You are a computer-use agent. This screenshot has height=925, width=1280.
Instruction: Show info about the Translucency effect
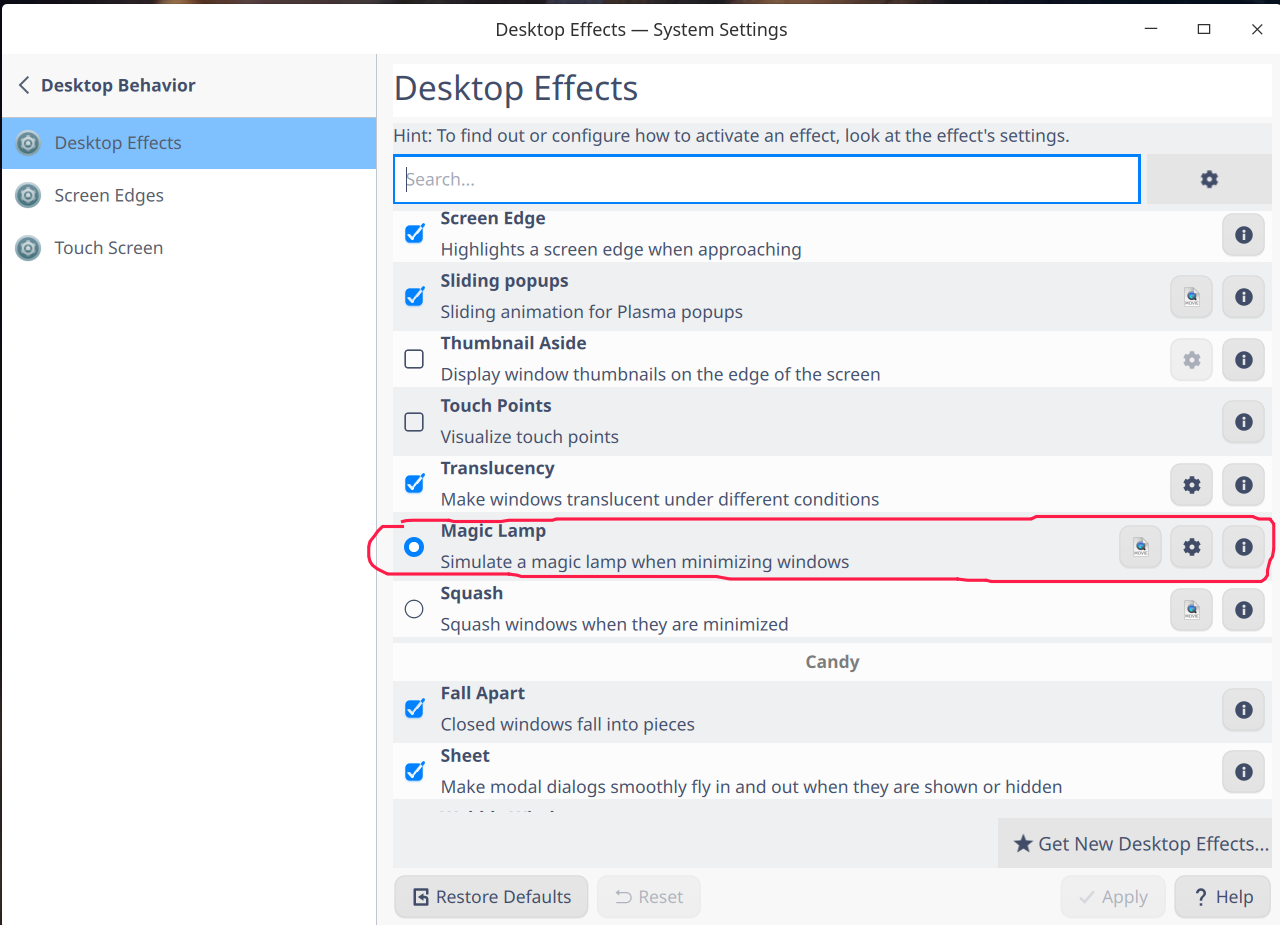coord(1243,485)
